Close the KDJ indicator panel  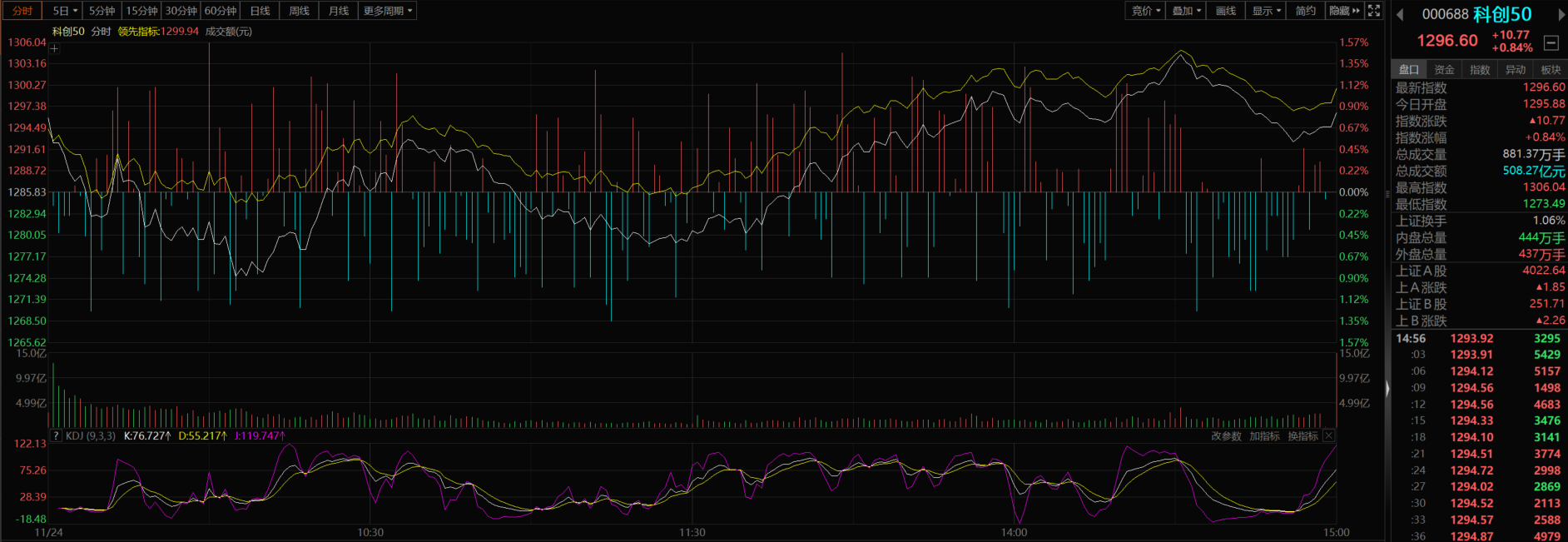click(x=1328, y=435)
